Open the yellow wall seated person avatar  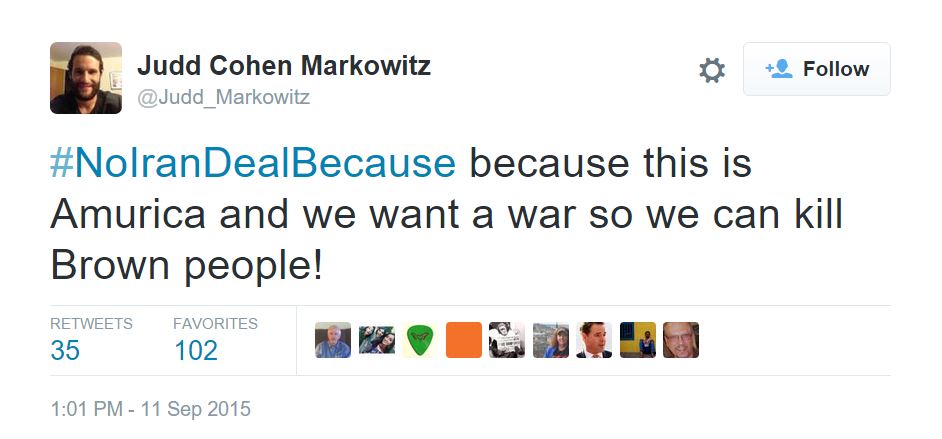point(638,340)
